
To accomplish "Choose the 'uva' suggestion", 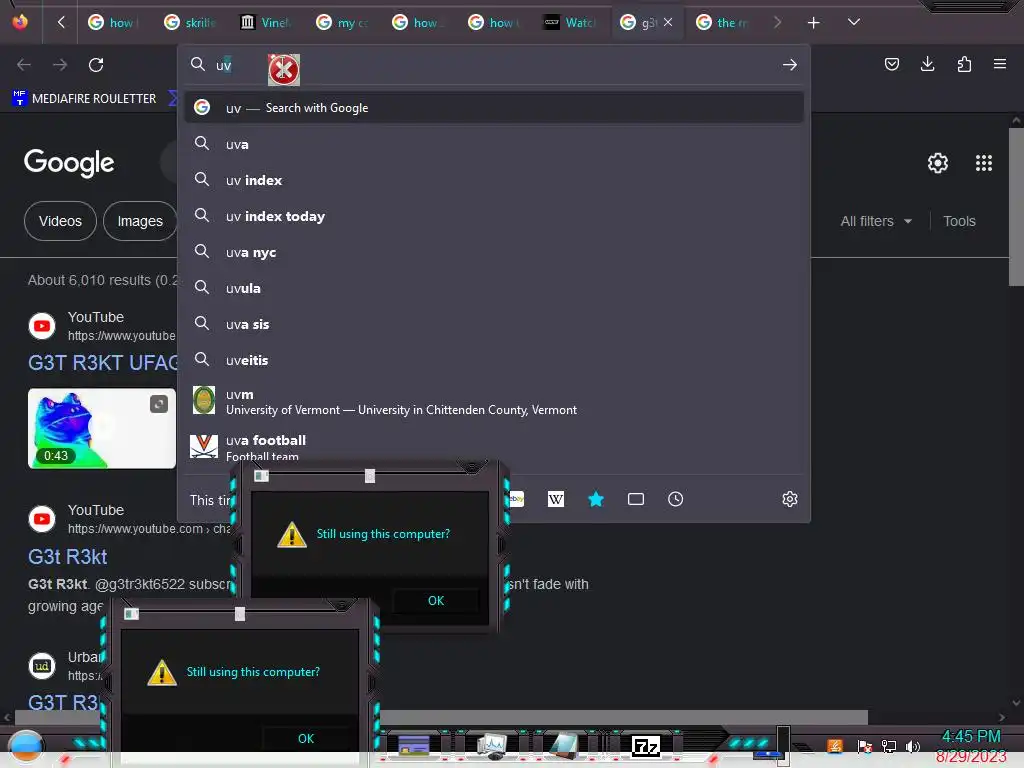I will [x=494, y=144].
